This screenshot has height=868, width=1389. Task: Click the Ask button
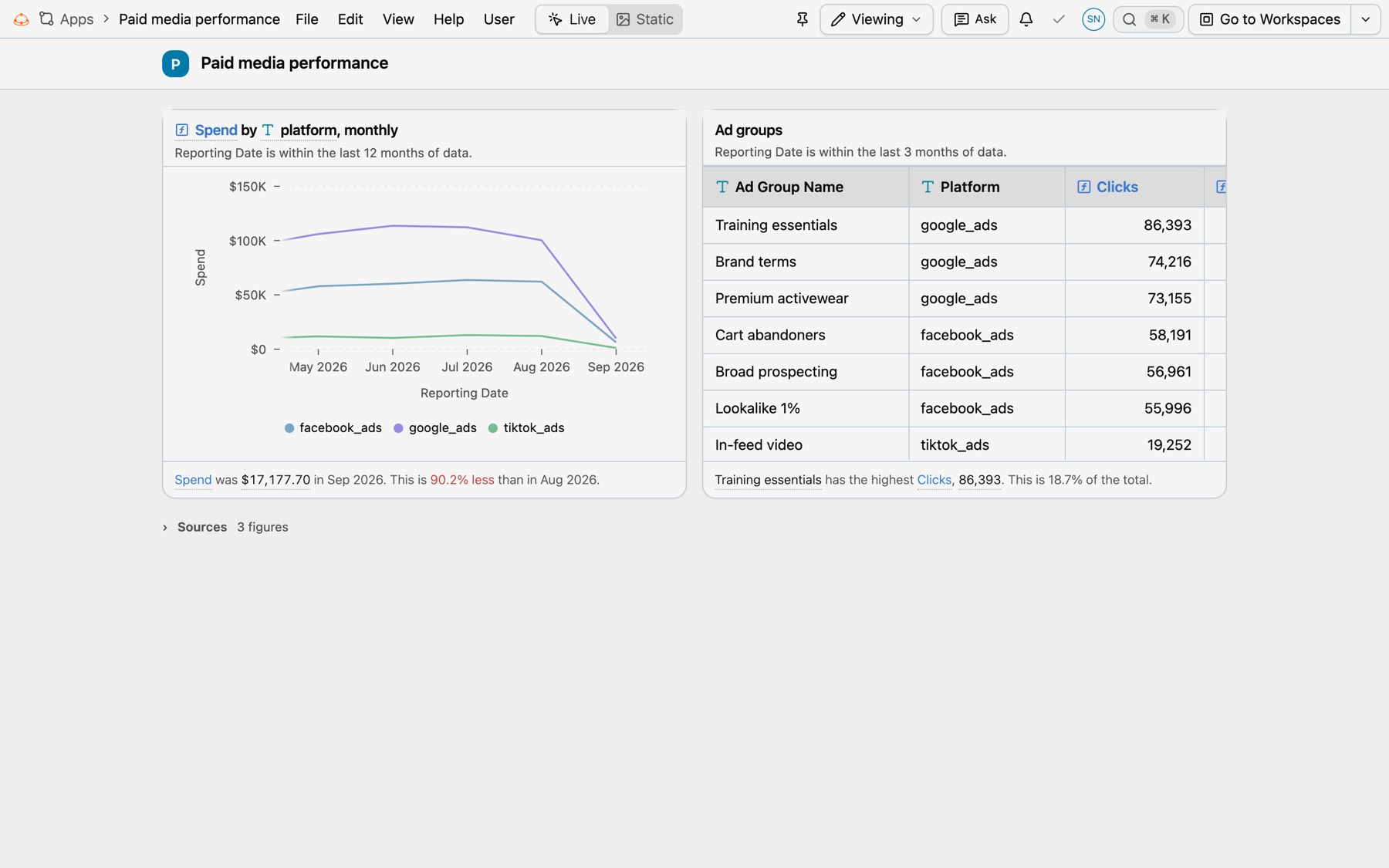pyautogui.click(x=975, y=19)
